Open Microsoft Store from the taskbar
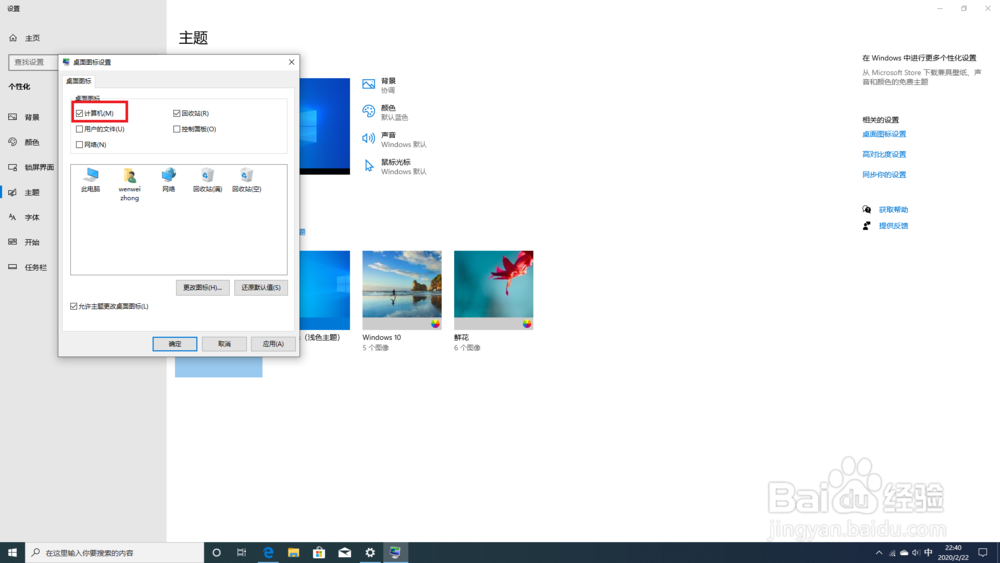 point(319,553)
